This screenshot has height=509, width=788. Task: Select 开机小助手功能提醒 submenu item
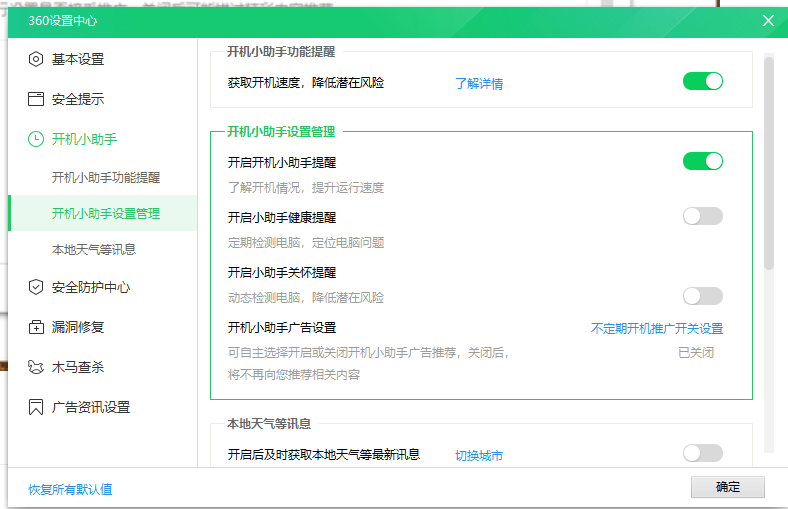106,177
